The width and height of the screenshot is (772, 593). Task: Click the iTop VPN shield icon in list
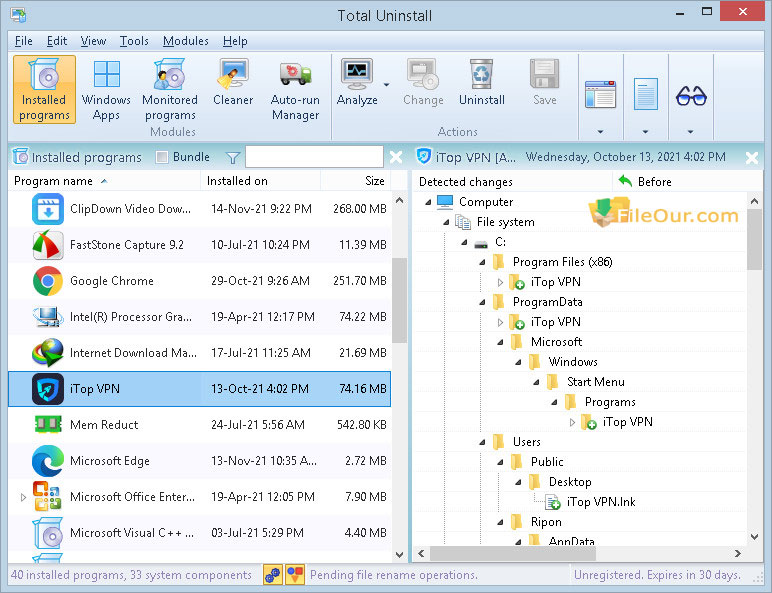pos(48,389)
